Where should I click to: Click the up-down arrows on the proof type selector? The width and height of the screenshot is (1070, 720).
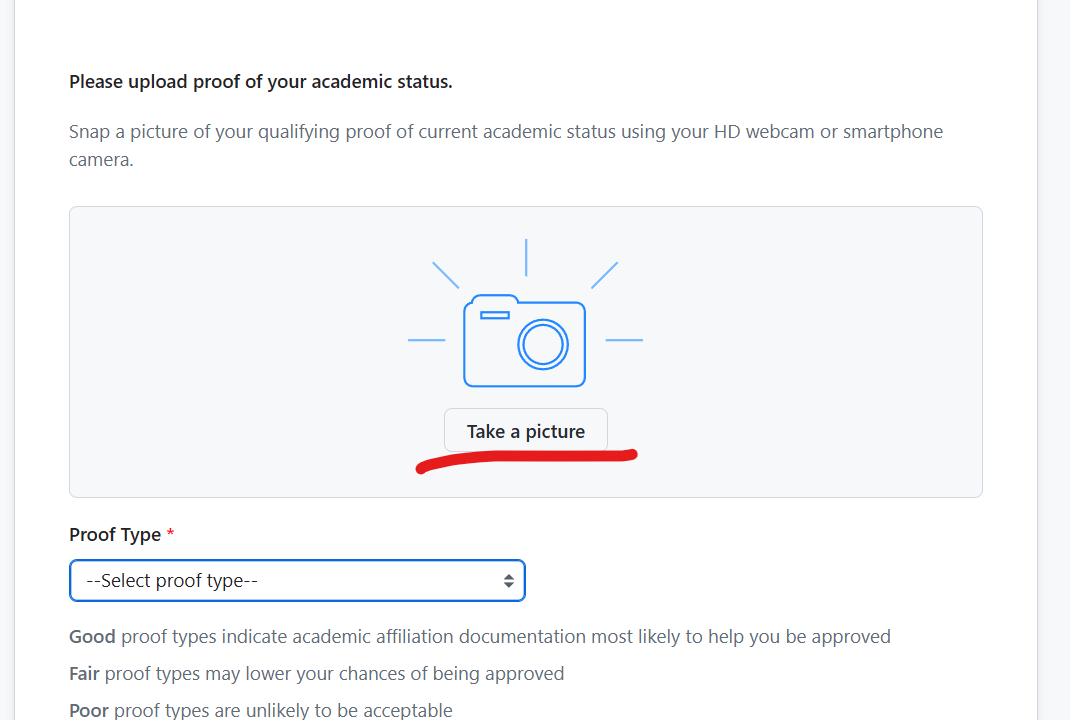point(509,581)
